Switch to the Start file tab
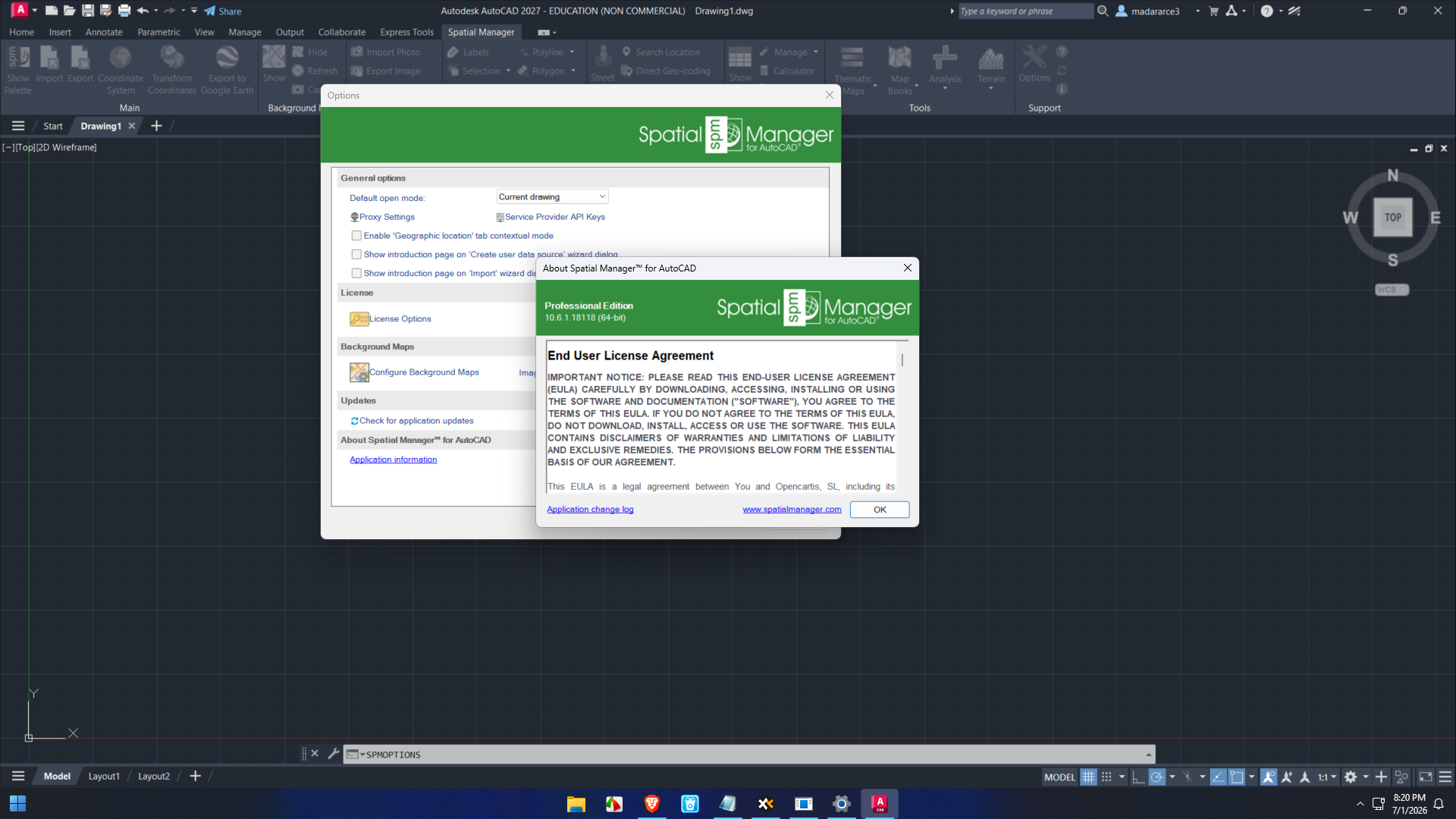 click(x=53, y=126)
